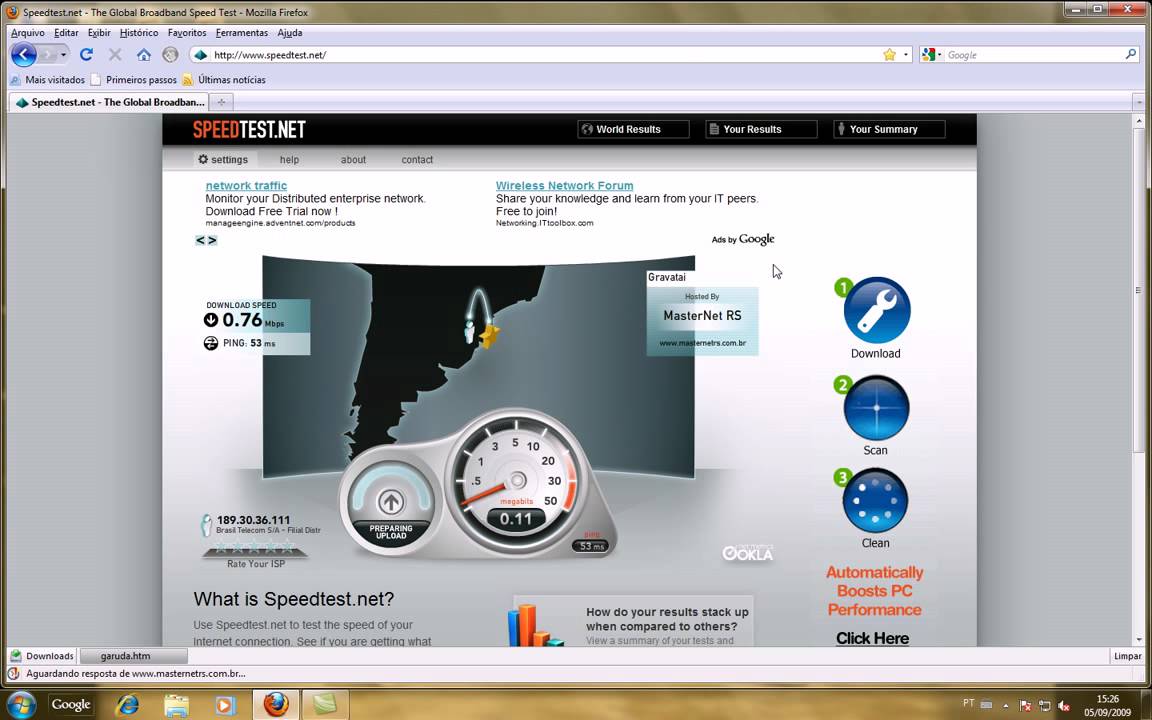Follow Wireless Network Forum ad link

tap(564, 186)
